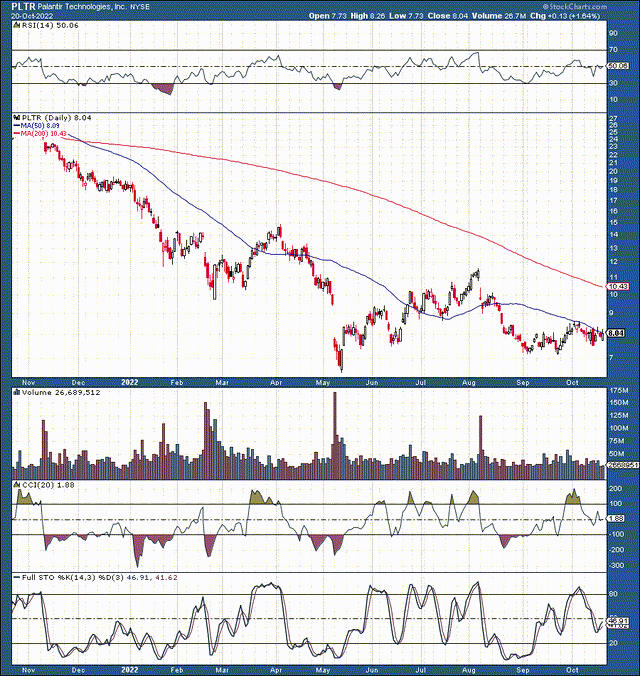Click the Aug label under the price chart
640x676 pixels.
click(x=468, y=382)
